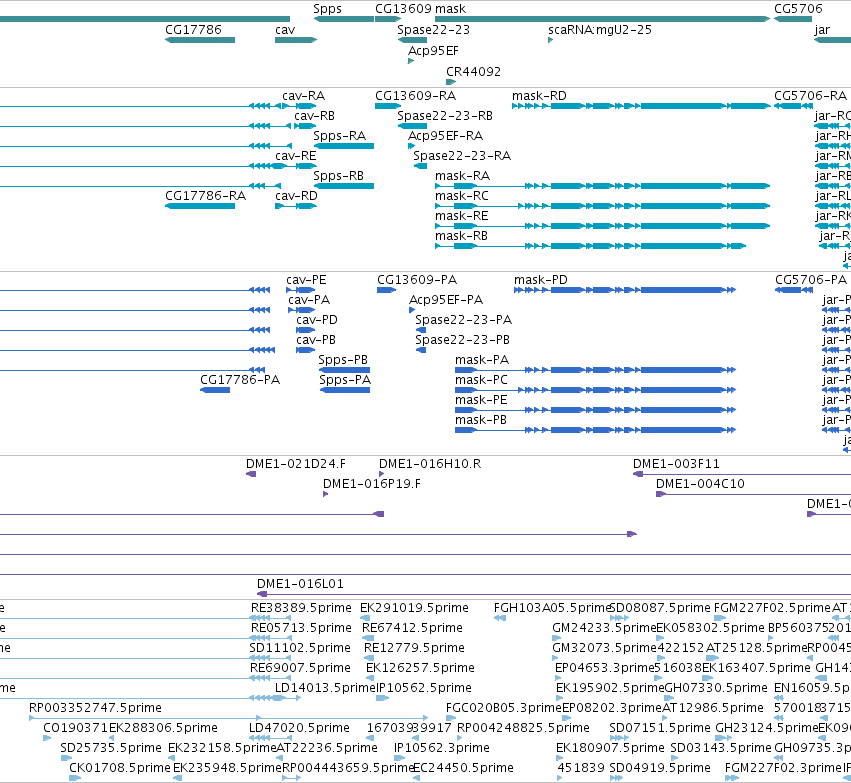This screenshot has width=851, height=783.
Task: Click the Spps-PA protein label
Action: click(345, 380)
